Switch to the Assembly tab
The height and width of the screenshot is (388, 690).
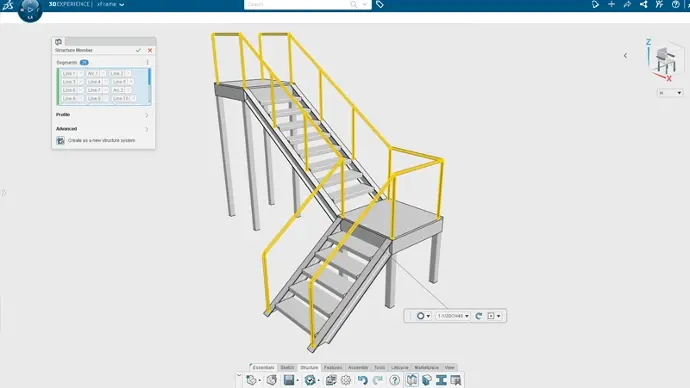358,367
